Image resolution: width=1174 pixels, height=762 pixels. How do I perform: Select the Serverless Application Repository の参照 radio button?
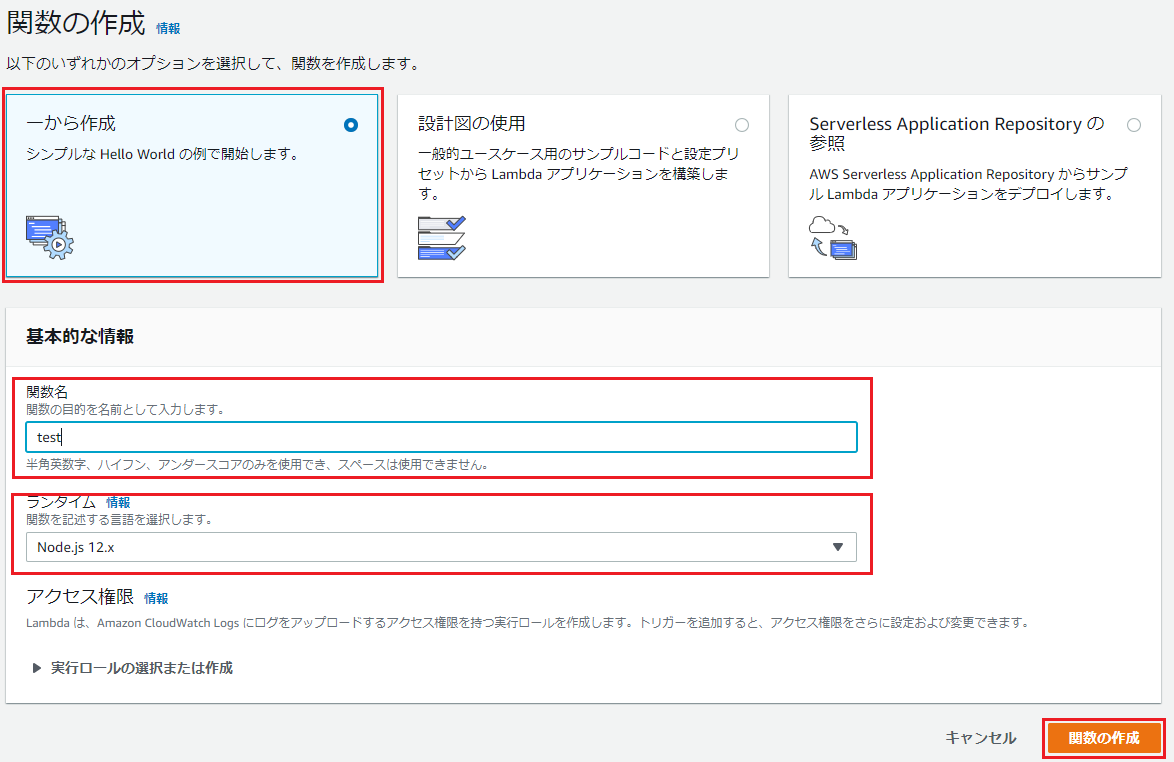click(1134, 125)
